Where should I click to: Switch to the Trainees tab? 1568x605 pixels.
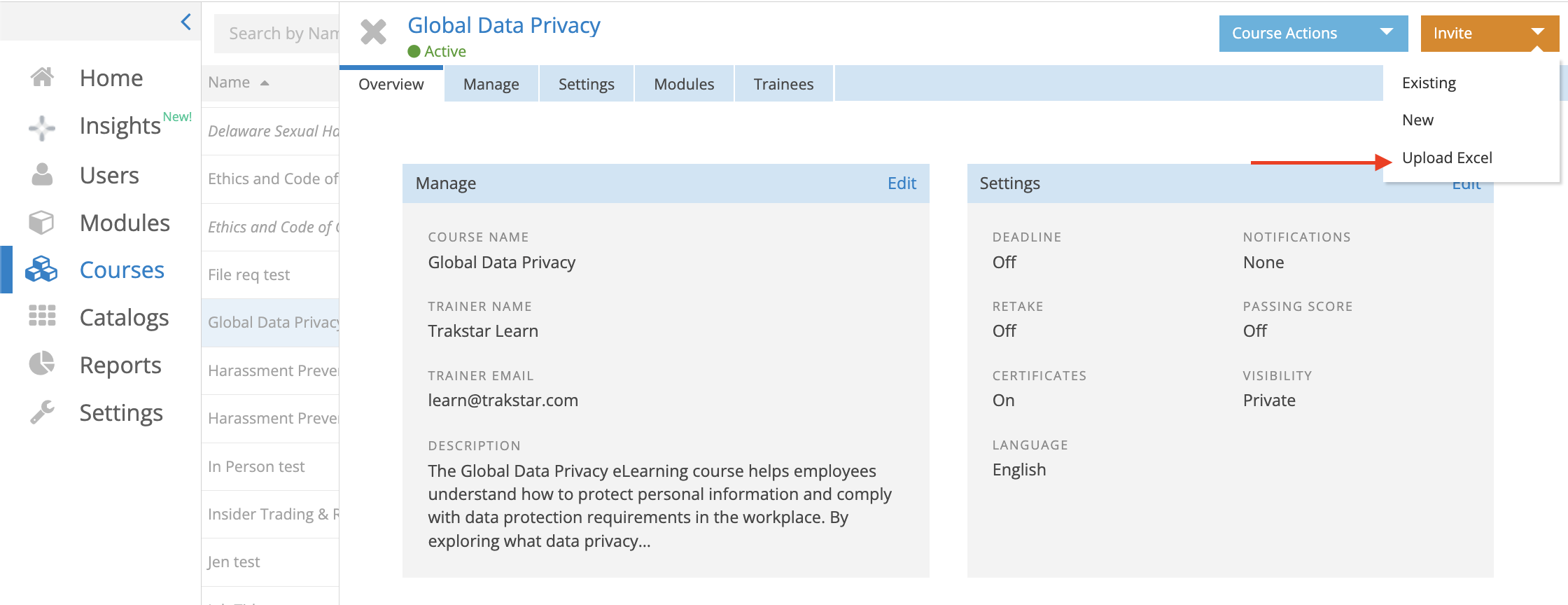[x=783, y=84]
